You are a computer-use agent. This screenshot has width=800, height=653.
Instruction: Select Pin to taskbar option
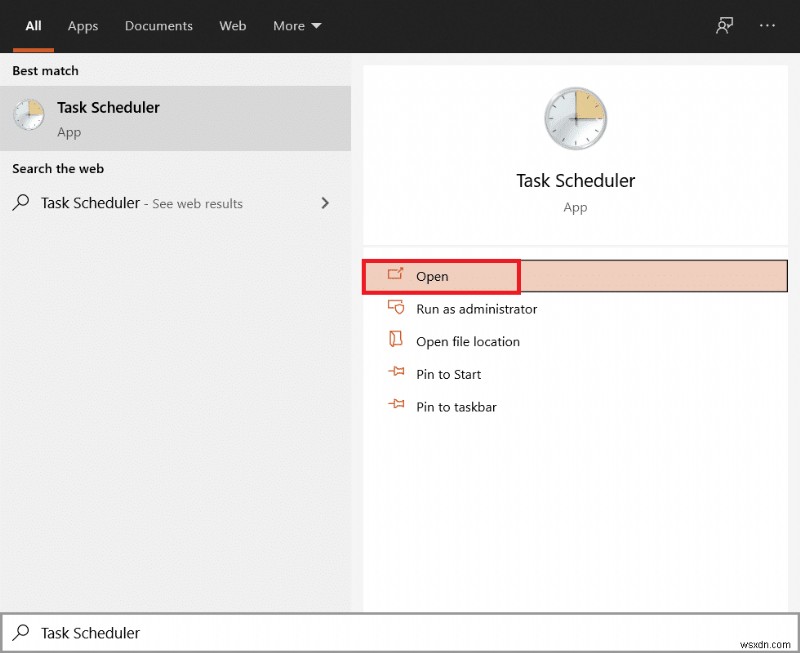tap(456, 407)
